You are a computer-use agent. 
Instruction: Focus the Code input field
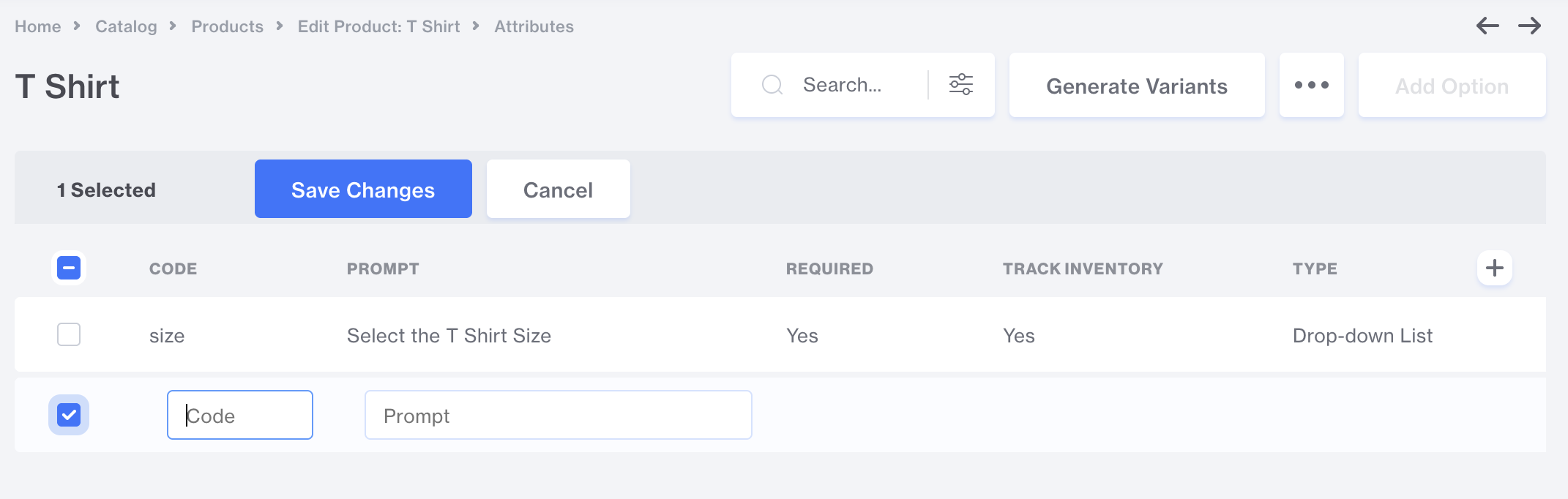click(240, 415)
